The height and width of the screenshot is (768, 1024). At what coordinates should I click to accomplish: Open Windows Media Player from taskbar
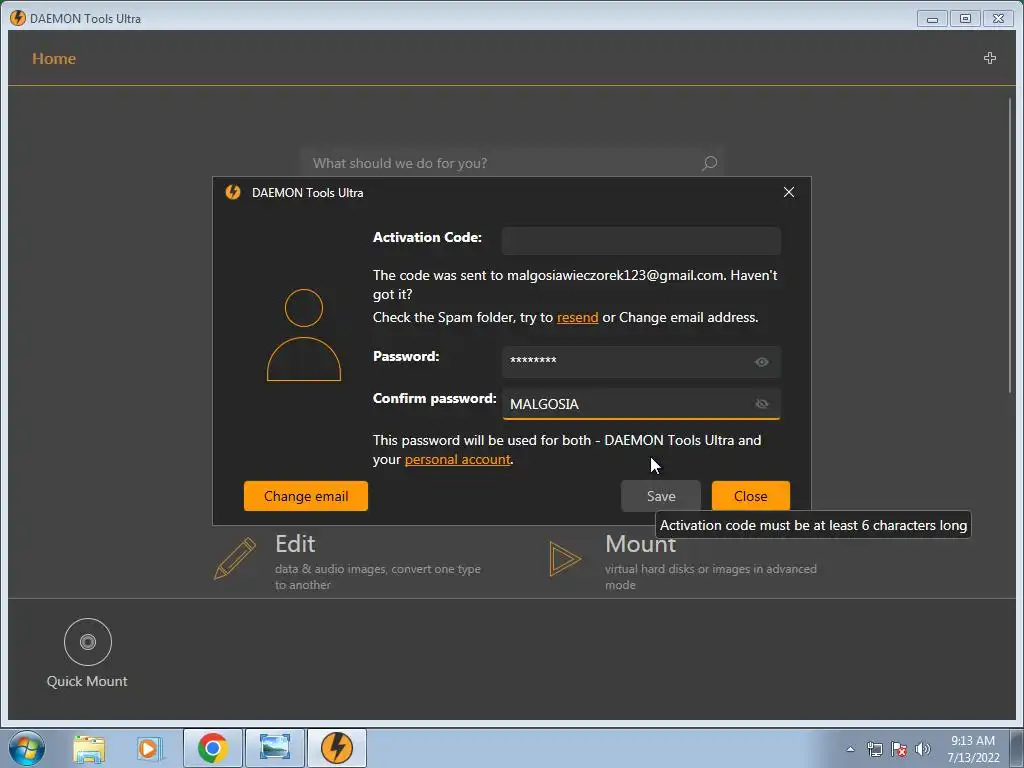149,748
